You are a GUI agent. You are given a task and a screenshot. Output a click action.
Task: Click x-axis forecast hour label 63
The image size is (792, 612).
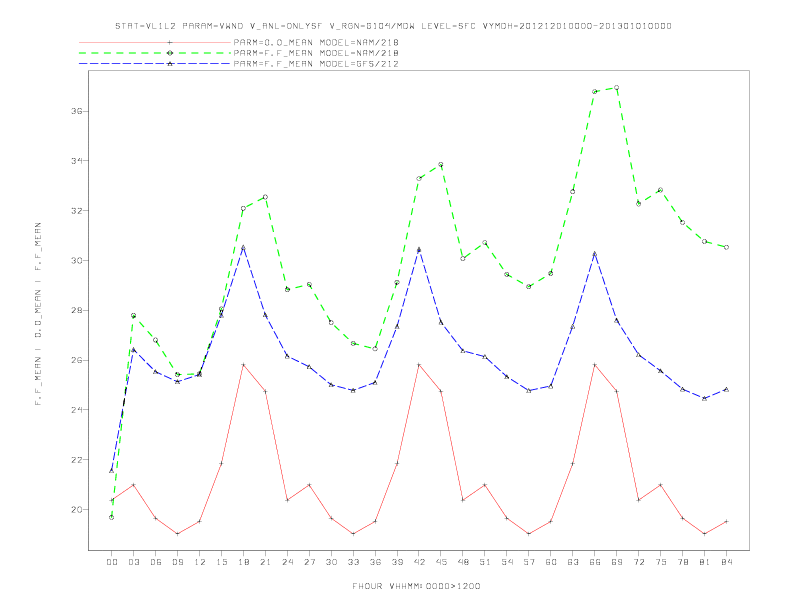click(573, 562)
